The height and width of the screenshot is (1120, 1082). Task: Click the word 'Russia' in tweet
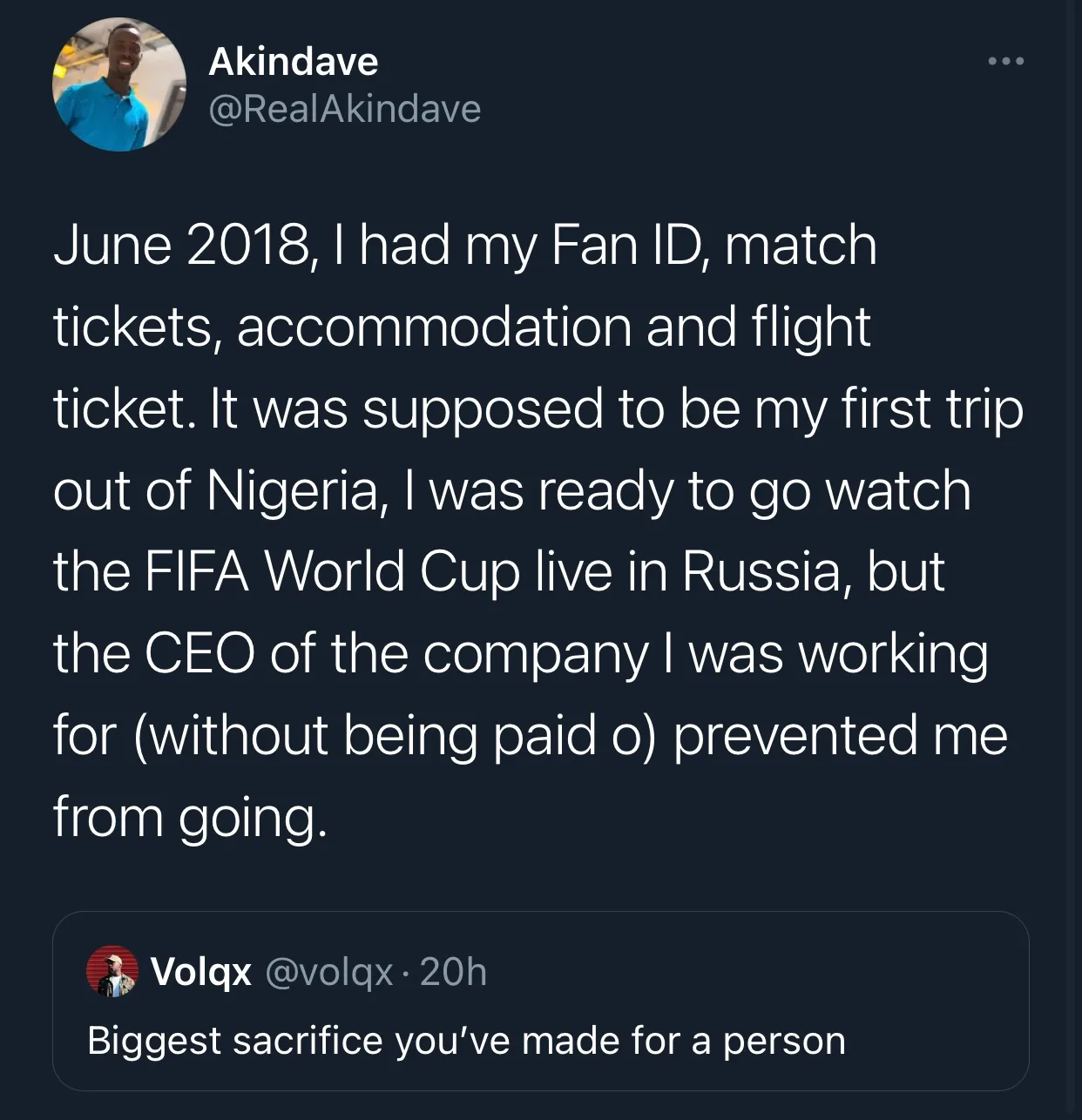(761, 573)
